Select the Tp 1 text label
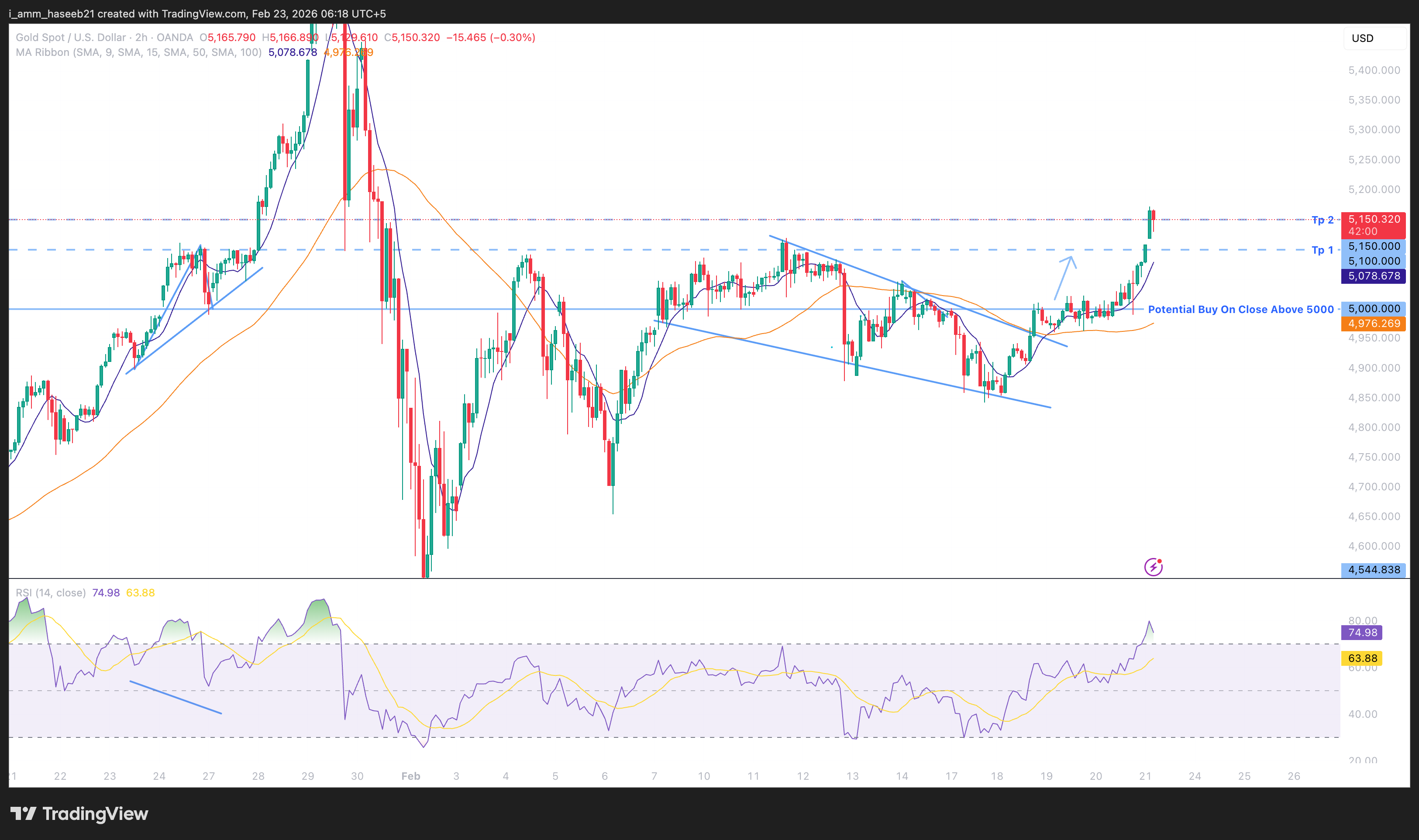 click(1322, 250)
